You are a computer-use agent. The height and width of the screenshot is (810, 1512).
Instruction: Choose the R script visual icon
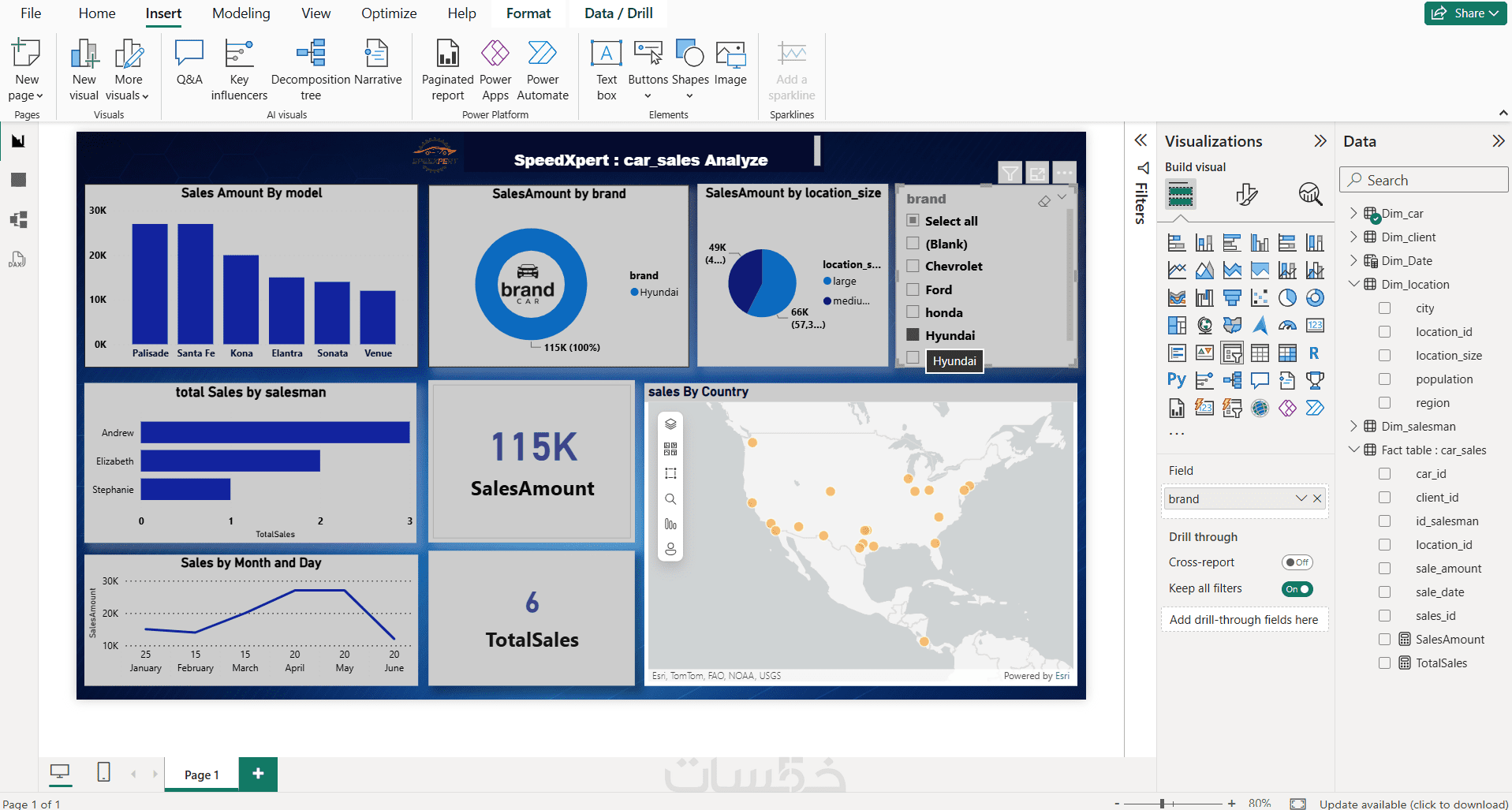[x=1315, y=353]
